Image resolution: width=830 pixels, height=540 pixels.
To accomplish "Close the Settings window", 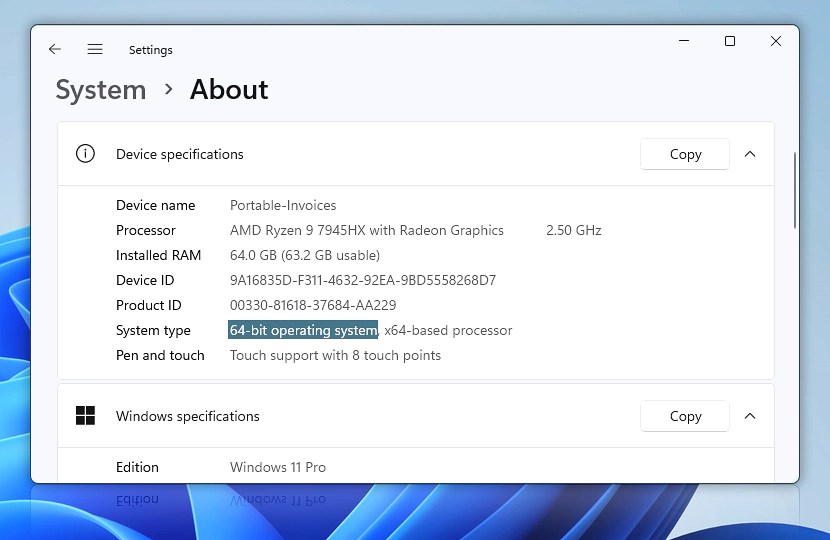I will 776,41.
